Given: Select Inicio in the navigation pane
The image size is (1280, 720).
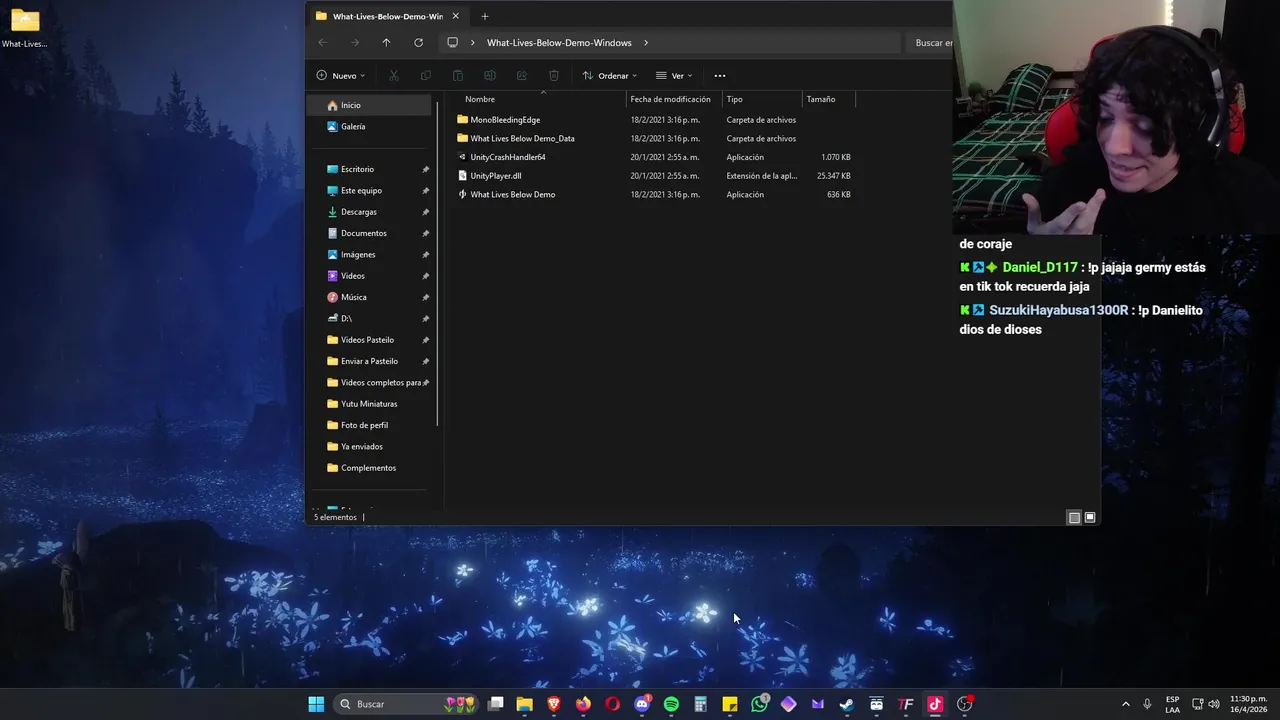Looking at the screenshot, I should click(370, 105).
